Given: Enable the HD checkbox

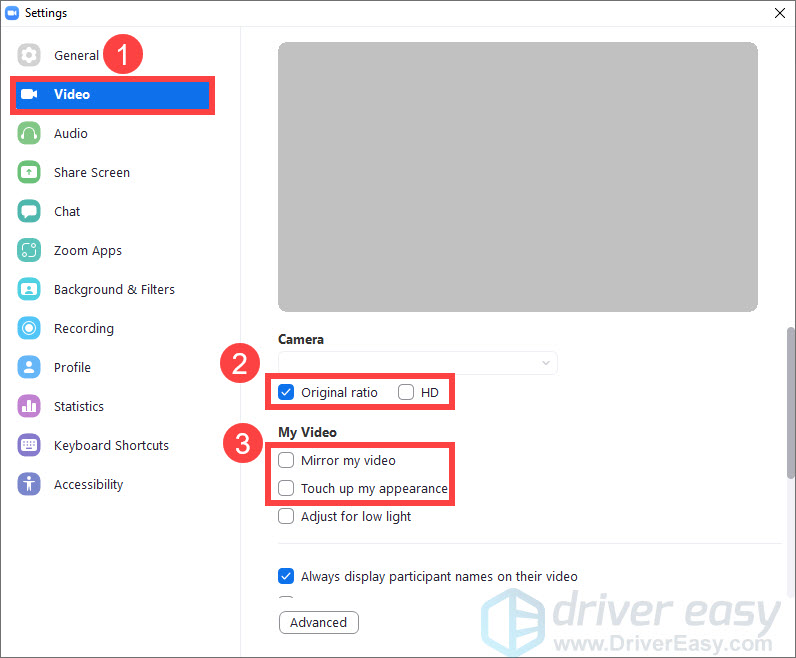Looking at the screenshot, I should coord(406,393).
